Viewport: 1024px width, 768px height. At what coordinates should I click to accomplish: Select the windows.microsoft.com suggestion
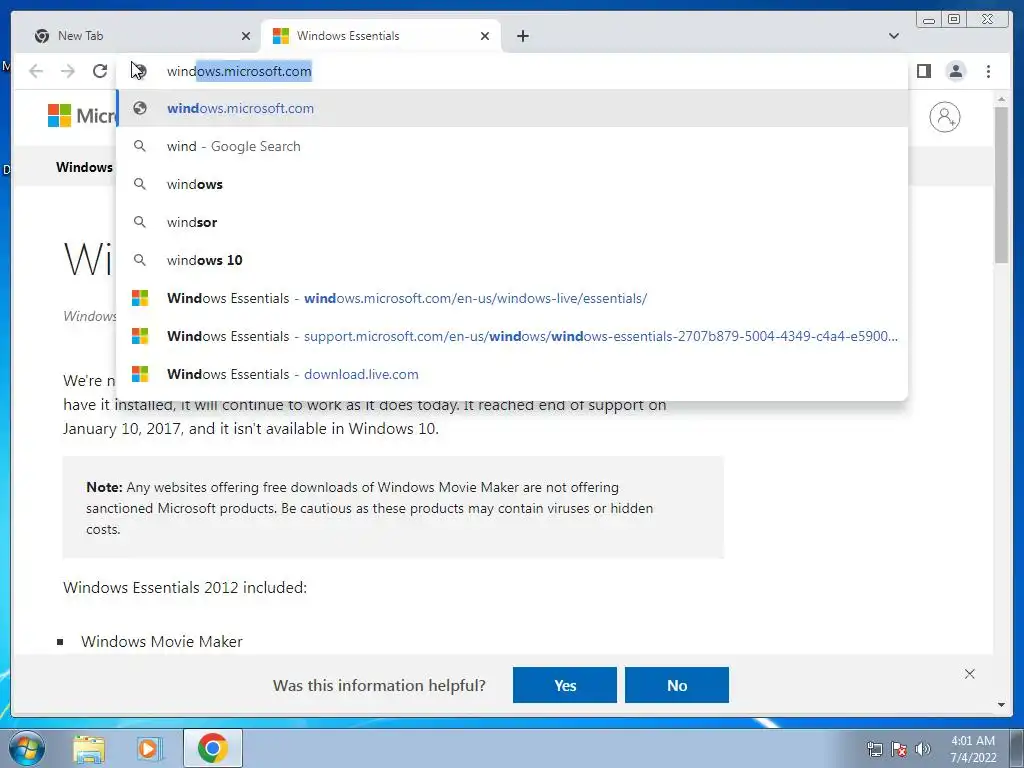click(x=512, y=108)
